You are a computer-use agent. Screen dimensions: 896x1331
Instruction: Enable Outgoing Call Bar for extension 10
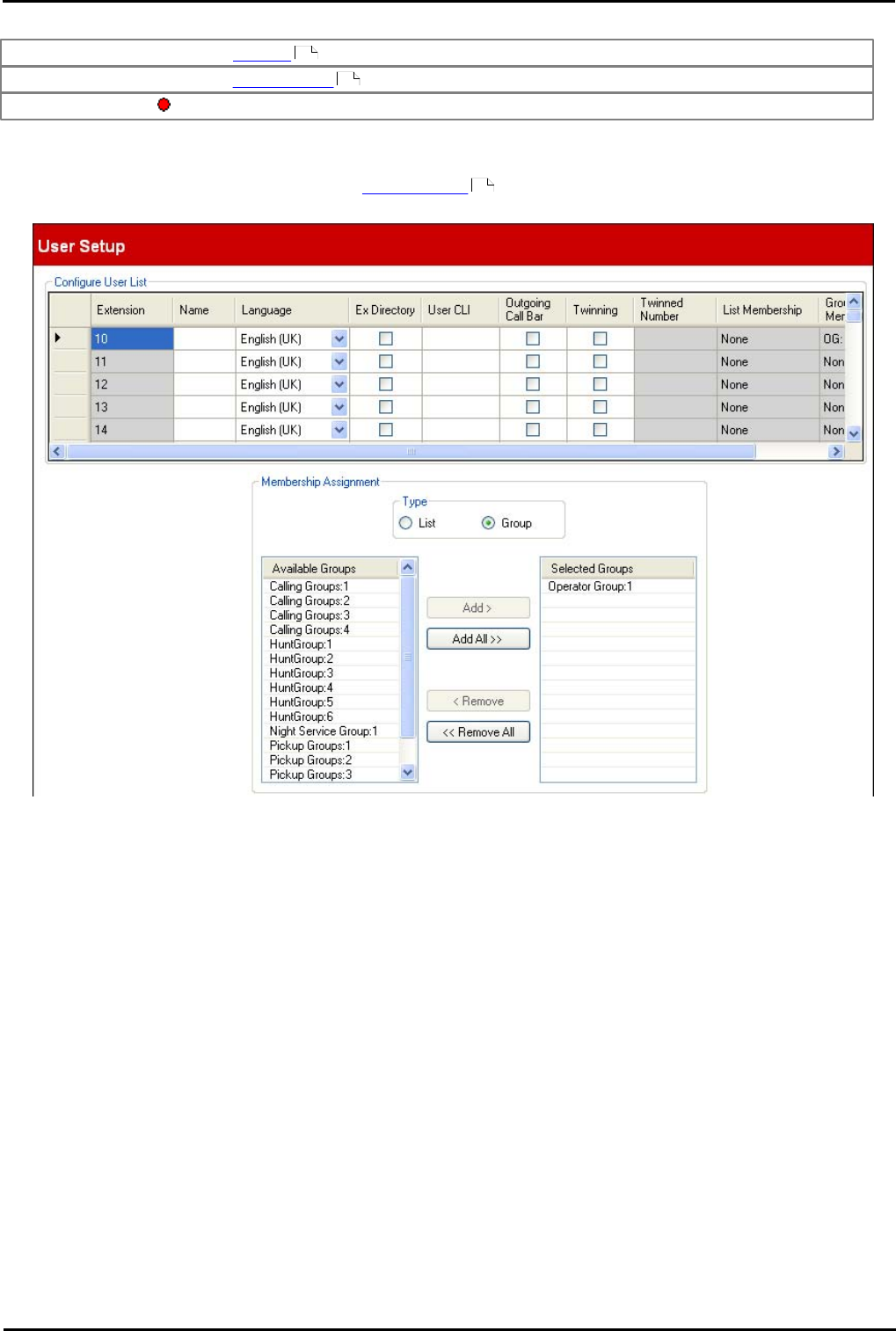coord(533,338)
